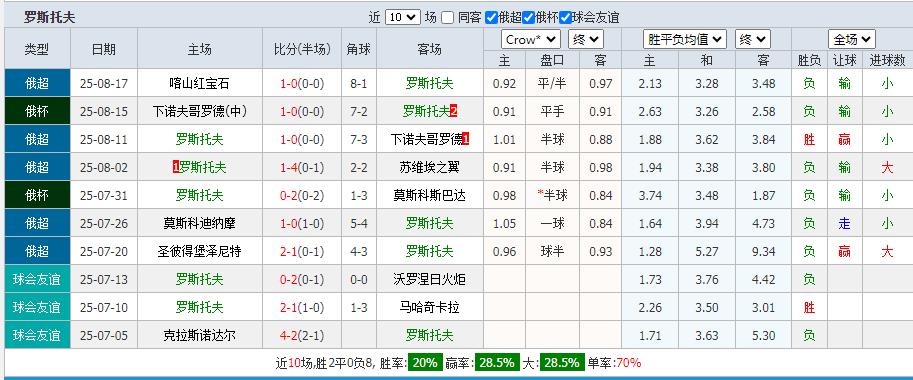Uncheck the 球会友谊 filter checkbox
Image resolution: width=913 pixels, height=380 pixels.
pos(565,17)
